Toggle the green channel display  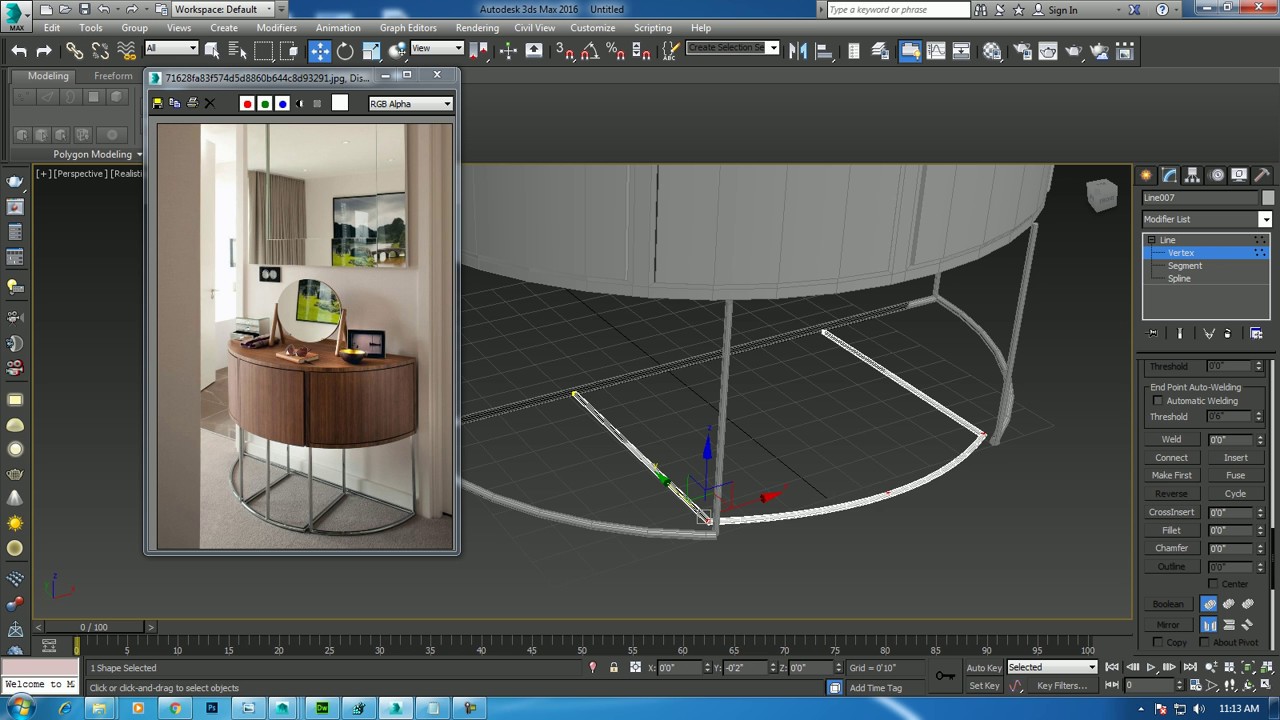[265, 103]
